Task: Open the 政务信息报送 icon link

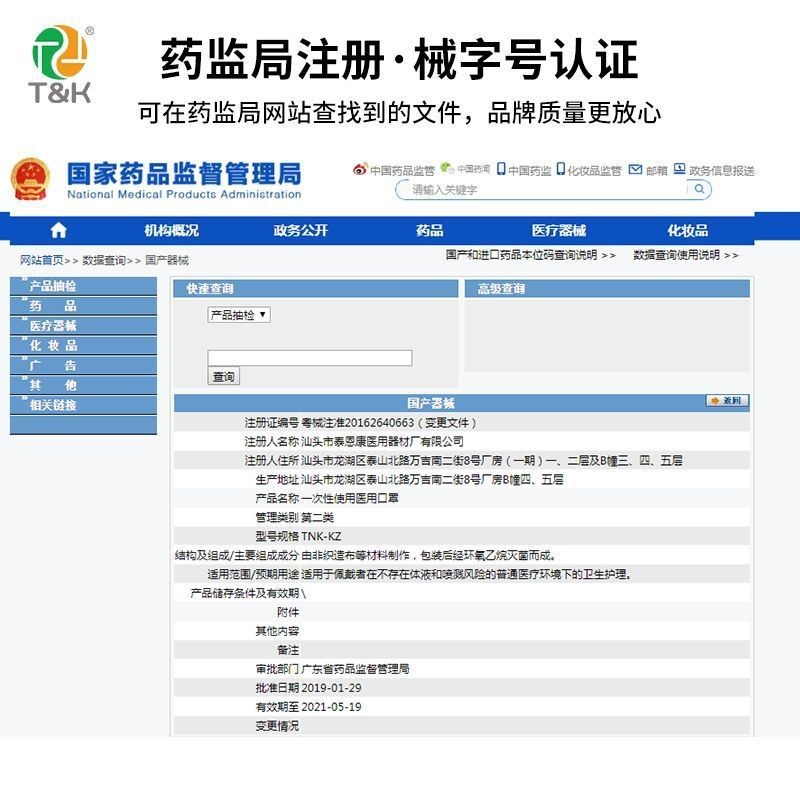Action: pyautogui.click(x=679, y=169)
